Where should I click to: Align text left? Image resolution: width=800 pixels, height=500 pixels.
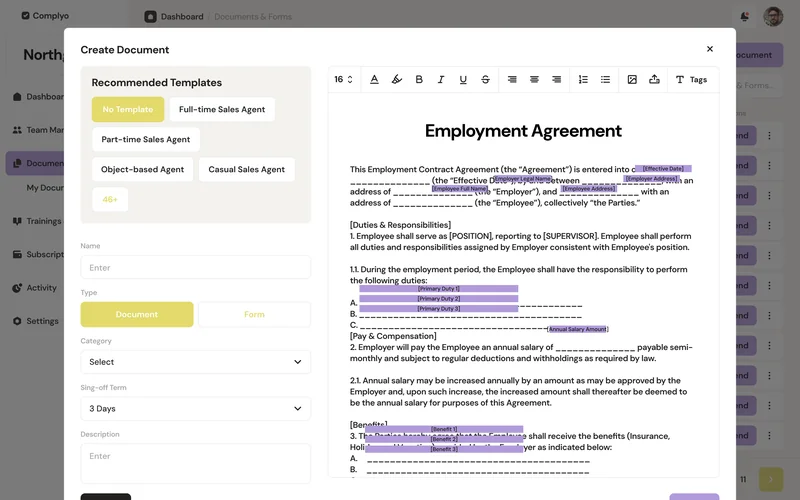512,80
